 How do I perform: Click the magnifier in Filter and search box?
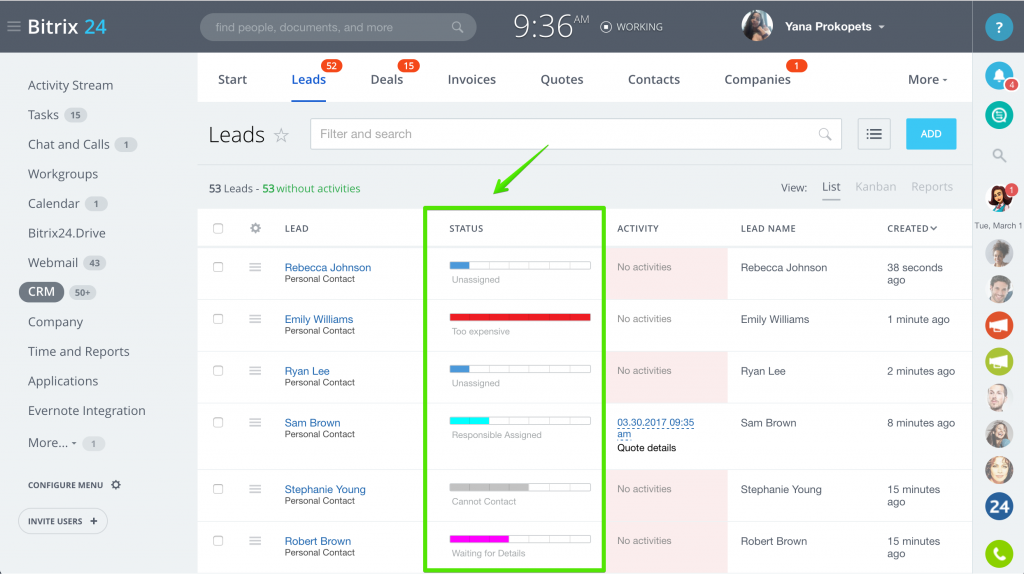(x=825, y=135)
